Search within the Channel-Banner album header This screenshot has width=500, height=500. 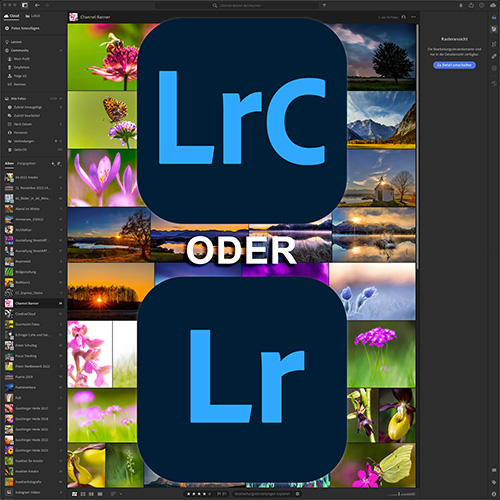[404, 17]
